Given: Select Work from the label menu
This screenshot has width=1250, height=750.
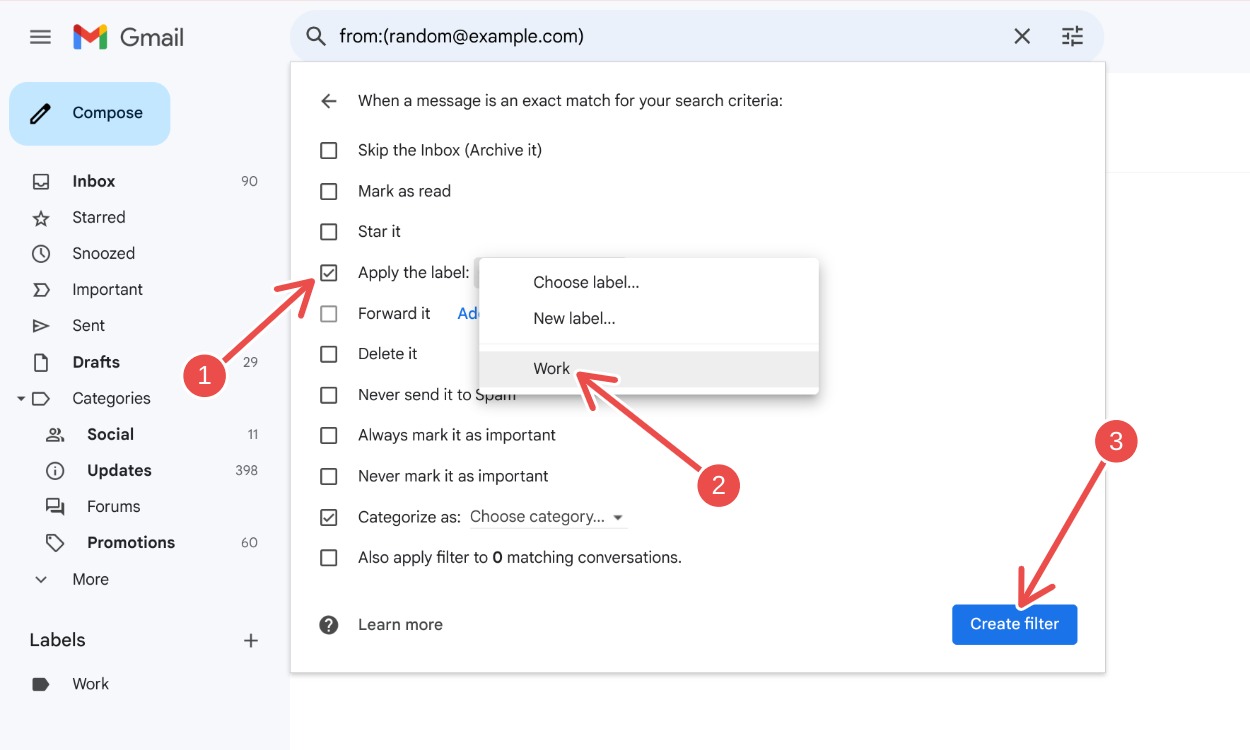Looking at the screenshot, I should pyautogui.click(x=551, y=368).
